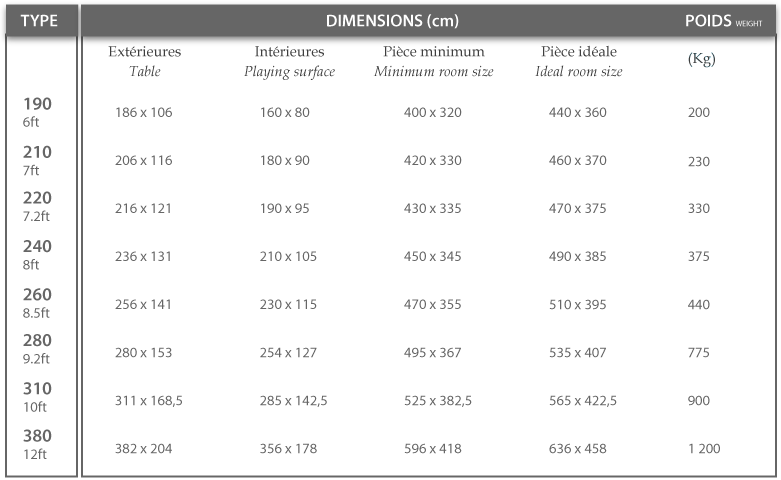The height and width of the screenshot is (480, 781).
Task: Click the DIMENSIONS (cm) header
Action: point(392,21)
